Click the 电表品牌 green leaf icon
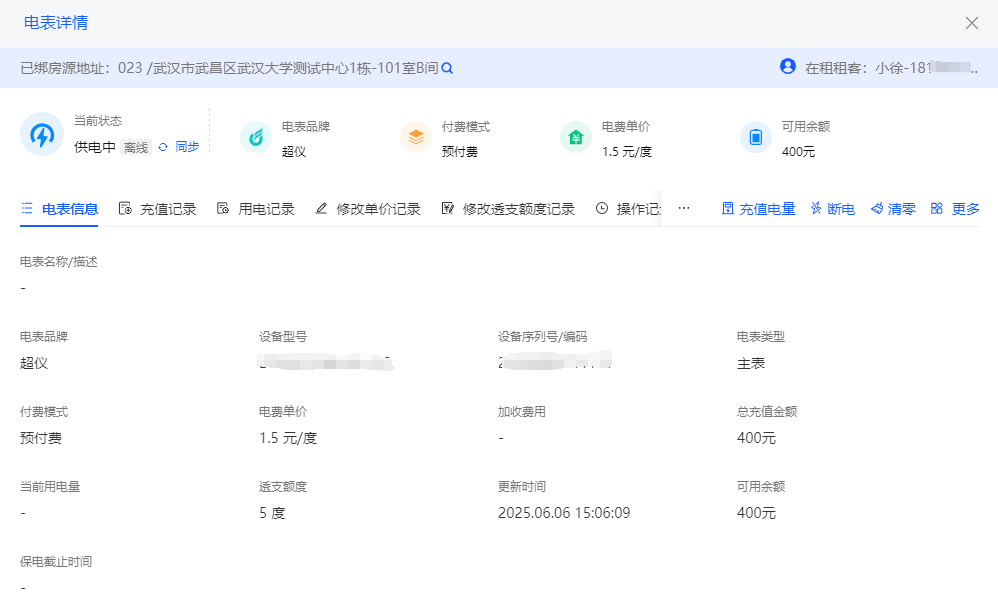The height and width of the screenshot is (599, 998). click(256, 137)
